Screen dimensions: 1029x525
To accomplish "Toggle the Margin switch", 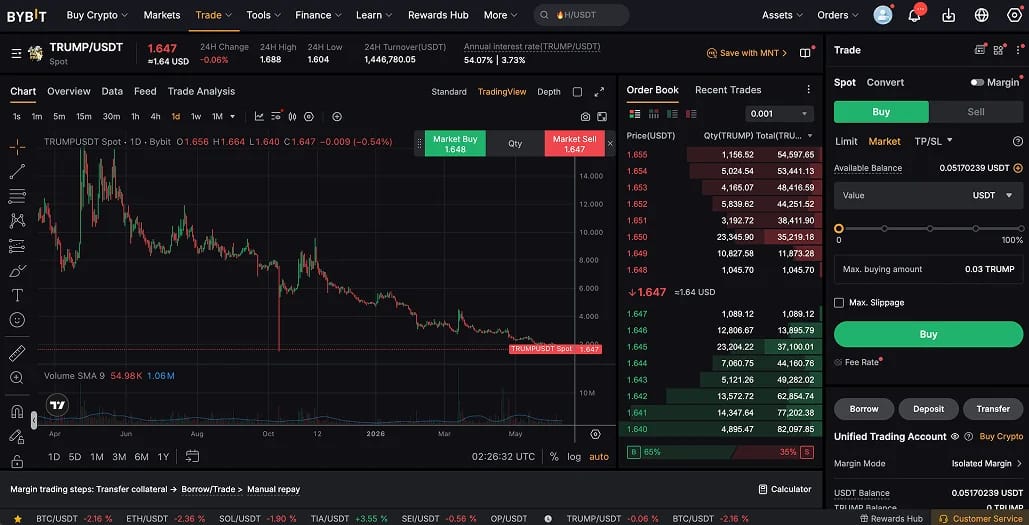I will pos(977,83).
